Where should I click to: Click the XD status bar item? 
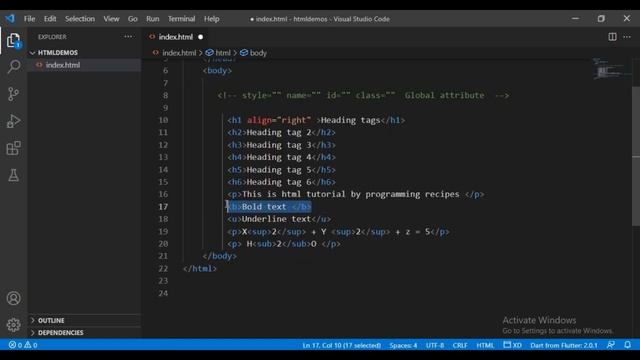pyautogui.click(x=512, y=345)
